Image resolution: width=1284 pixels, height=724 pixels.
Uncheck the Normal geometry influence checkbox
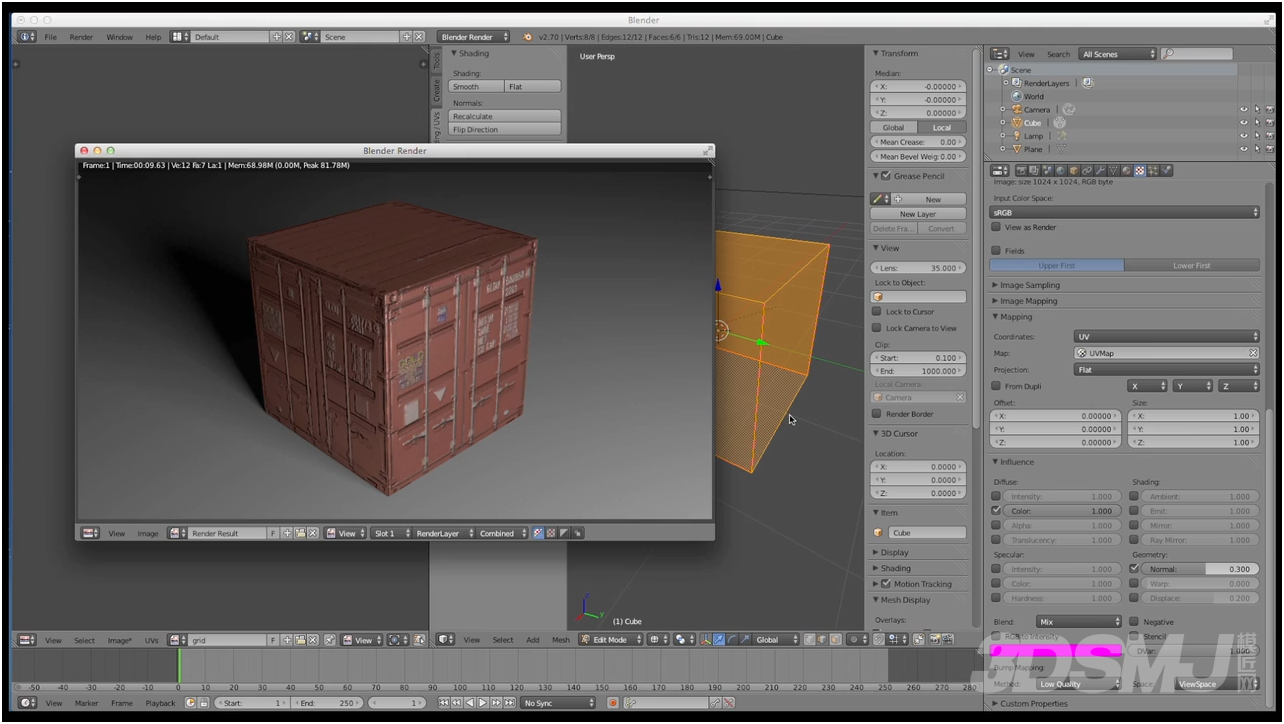pyautogui.click(x=1134, y=569)
